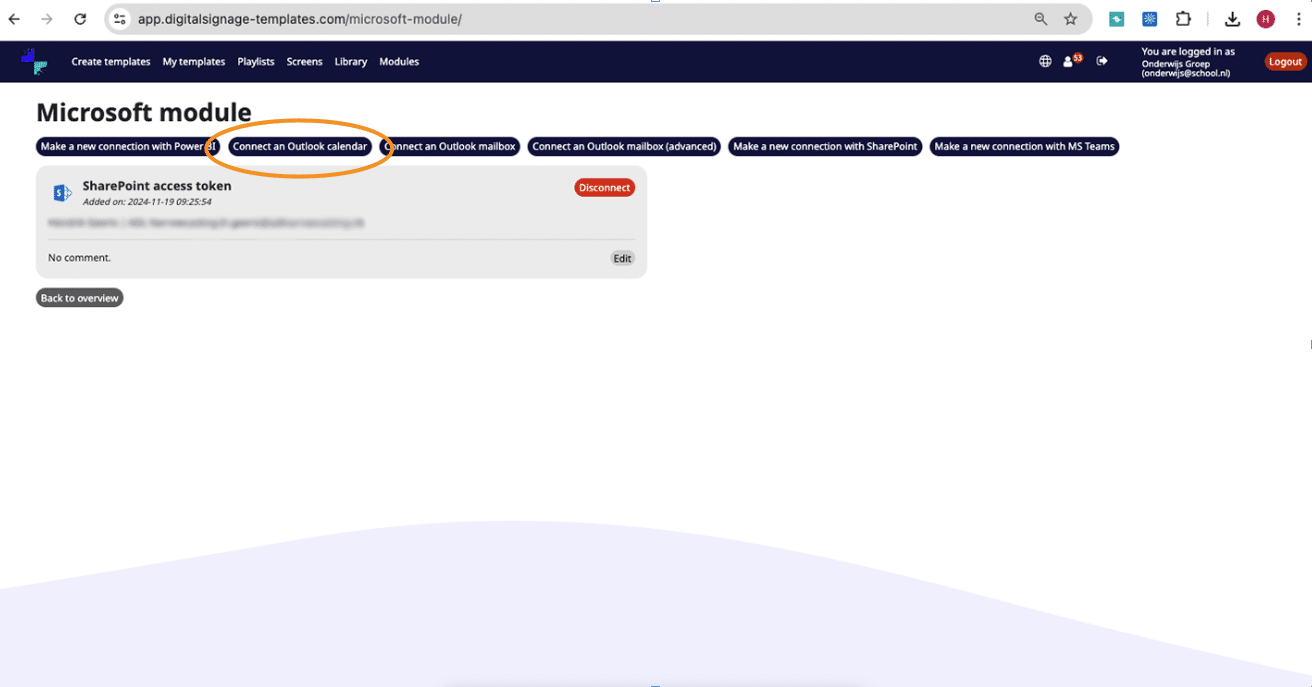This screenshot has width=1312, height=687.
Task: Make a new connection with MS Teams
Action: coord(1024,146)
